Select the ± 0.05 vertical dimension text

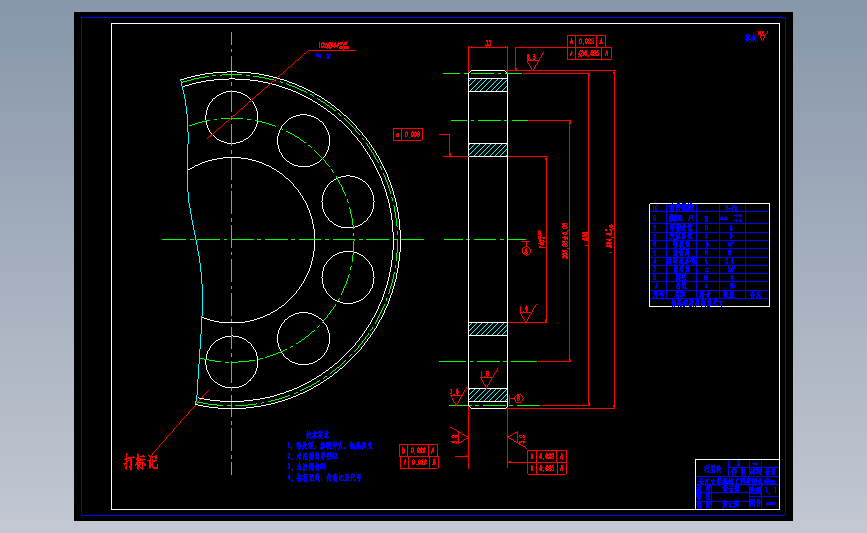[x=565, y=241]
